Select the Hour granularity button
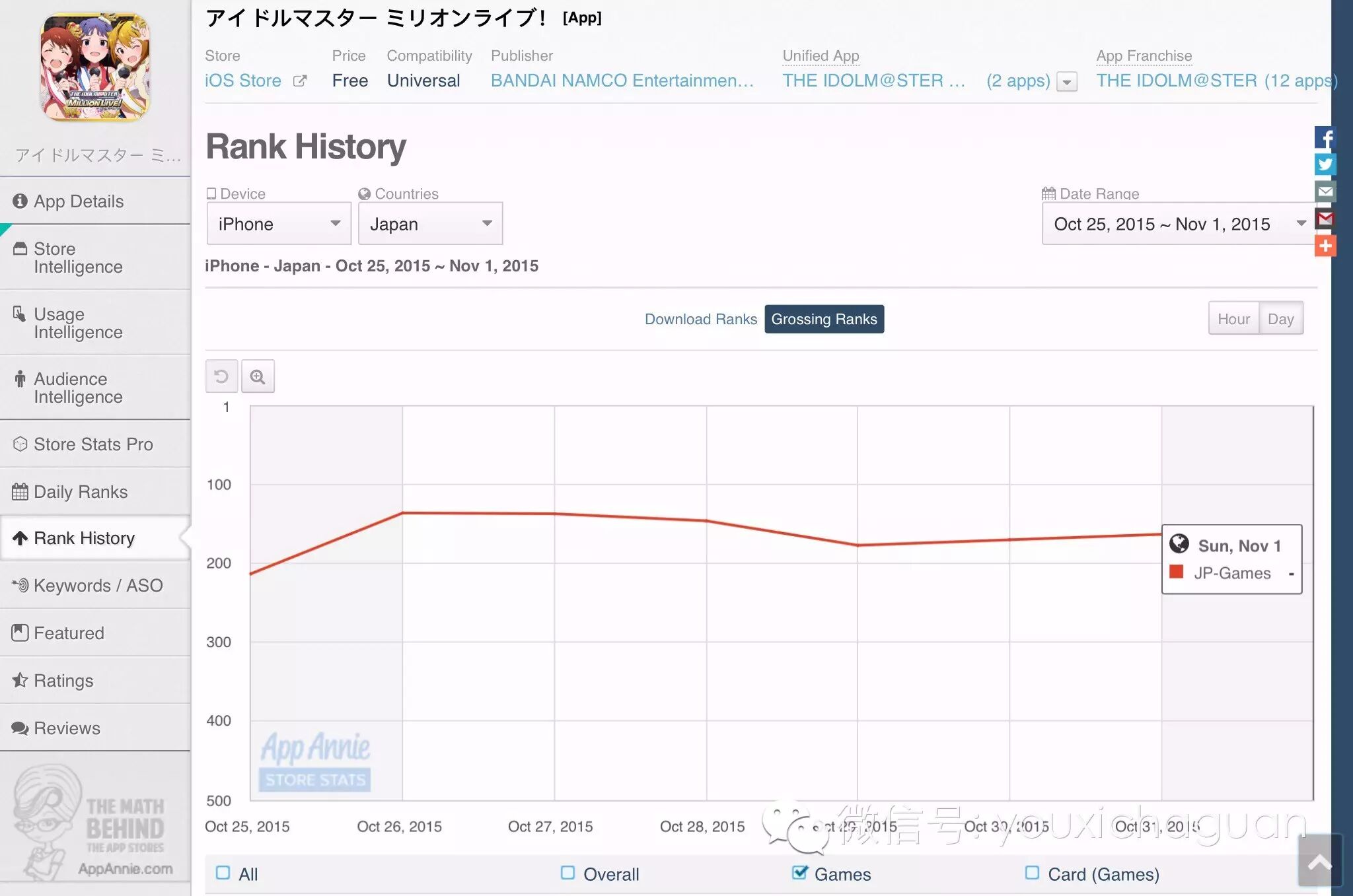The height and width of the screenshot is (896, 1353). pos(1233,319)
